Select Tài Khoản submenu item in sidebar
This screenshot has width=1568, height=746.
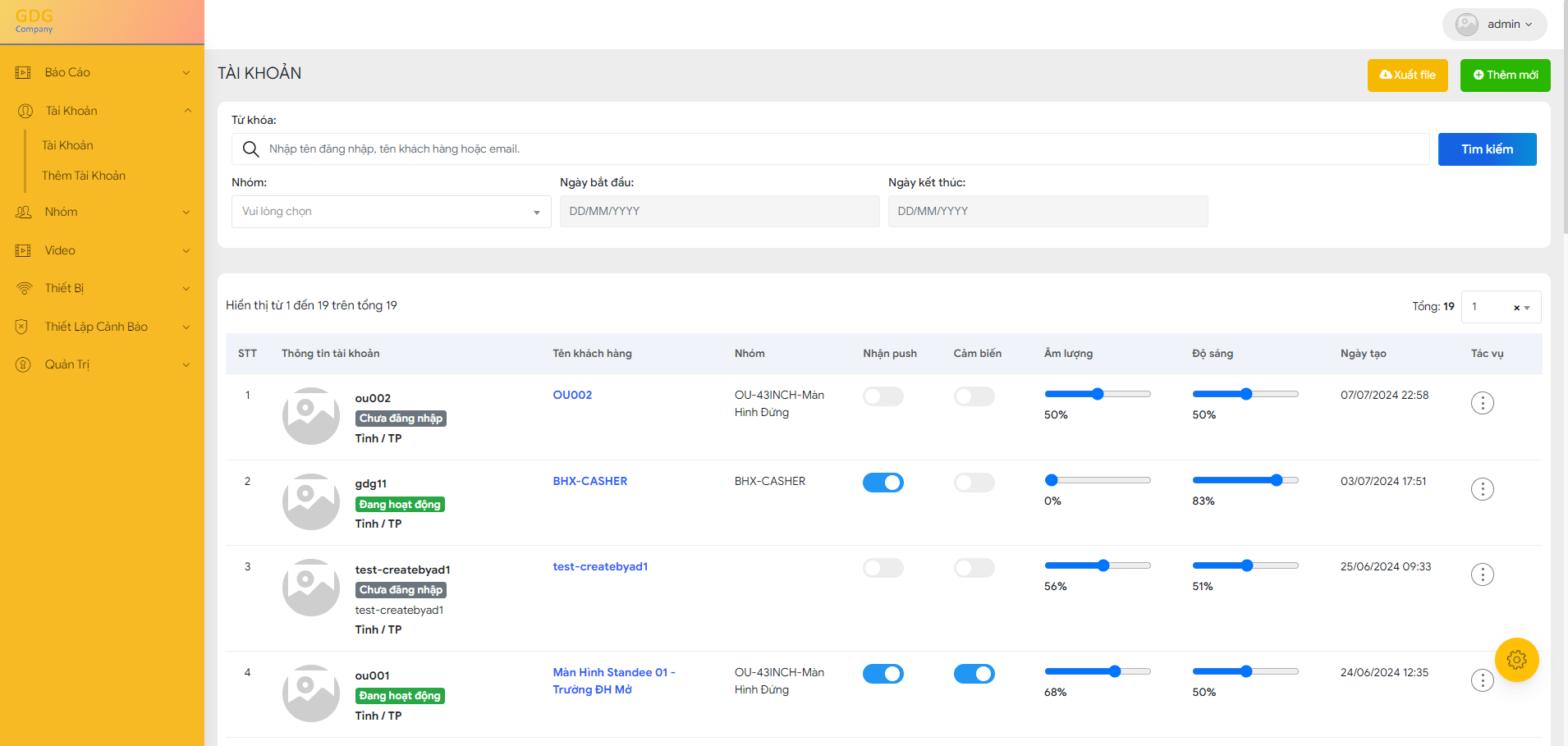coord(67,145)
